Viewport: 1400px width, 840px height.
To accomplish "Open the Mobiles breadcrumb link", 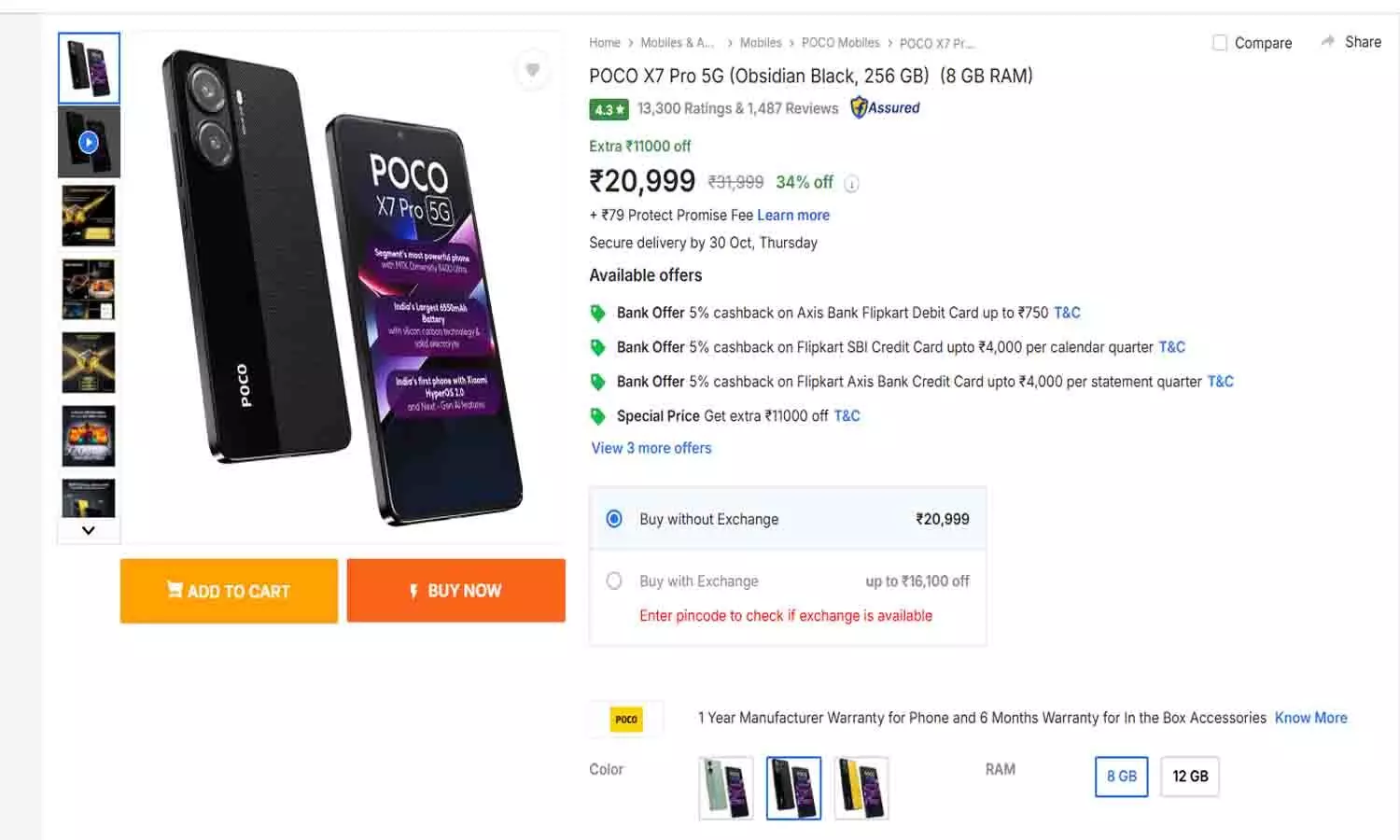I will coord(761,42).
